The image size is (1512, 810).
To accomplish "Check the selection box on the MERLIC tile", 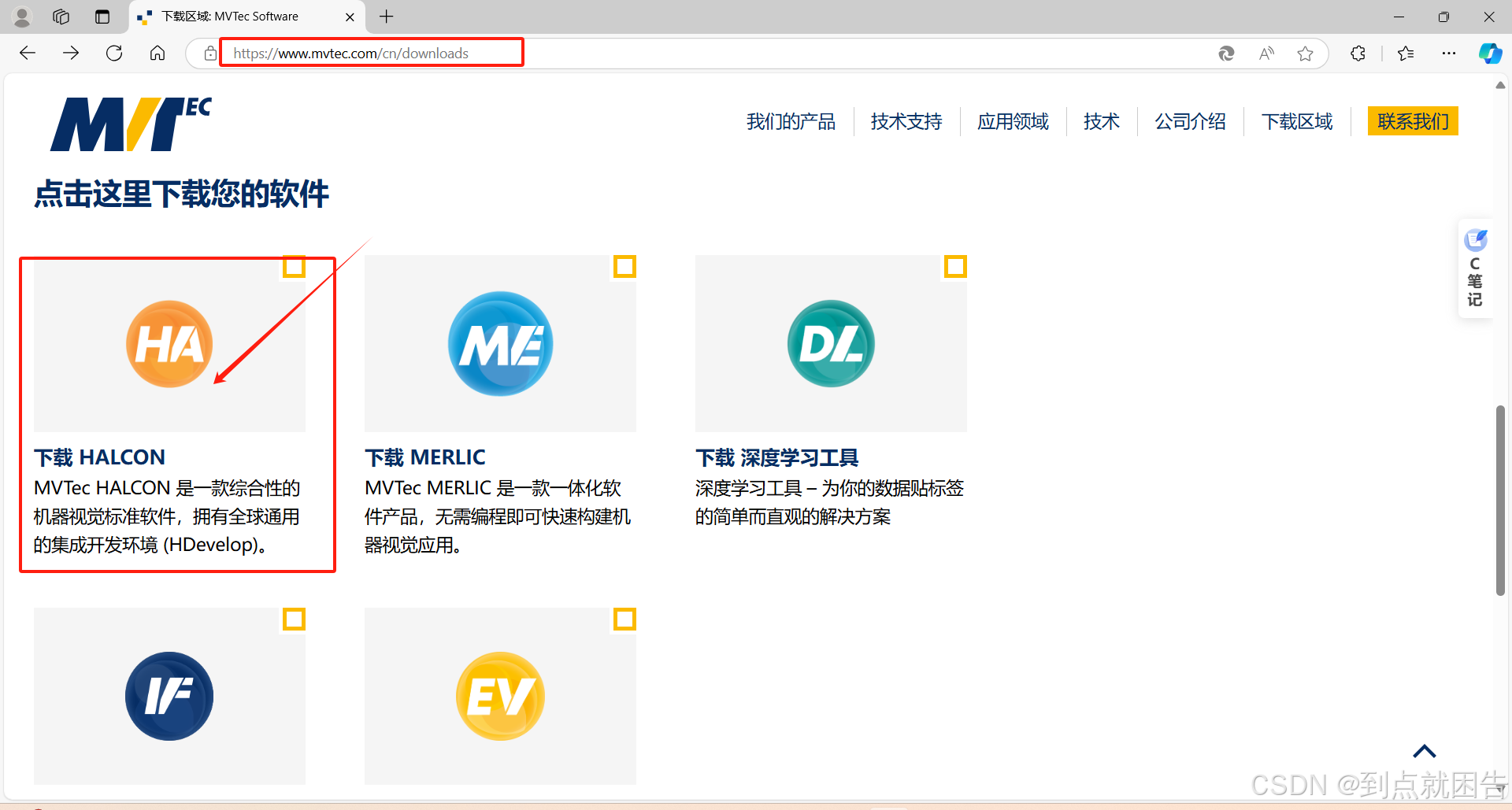I will point(624,267).
